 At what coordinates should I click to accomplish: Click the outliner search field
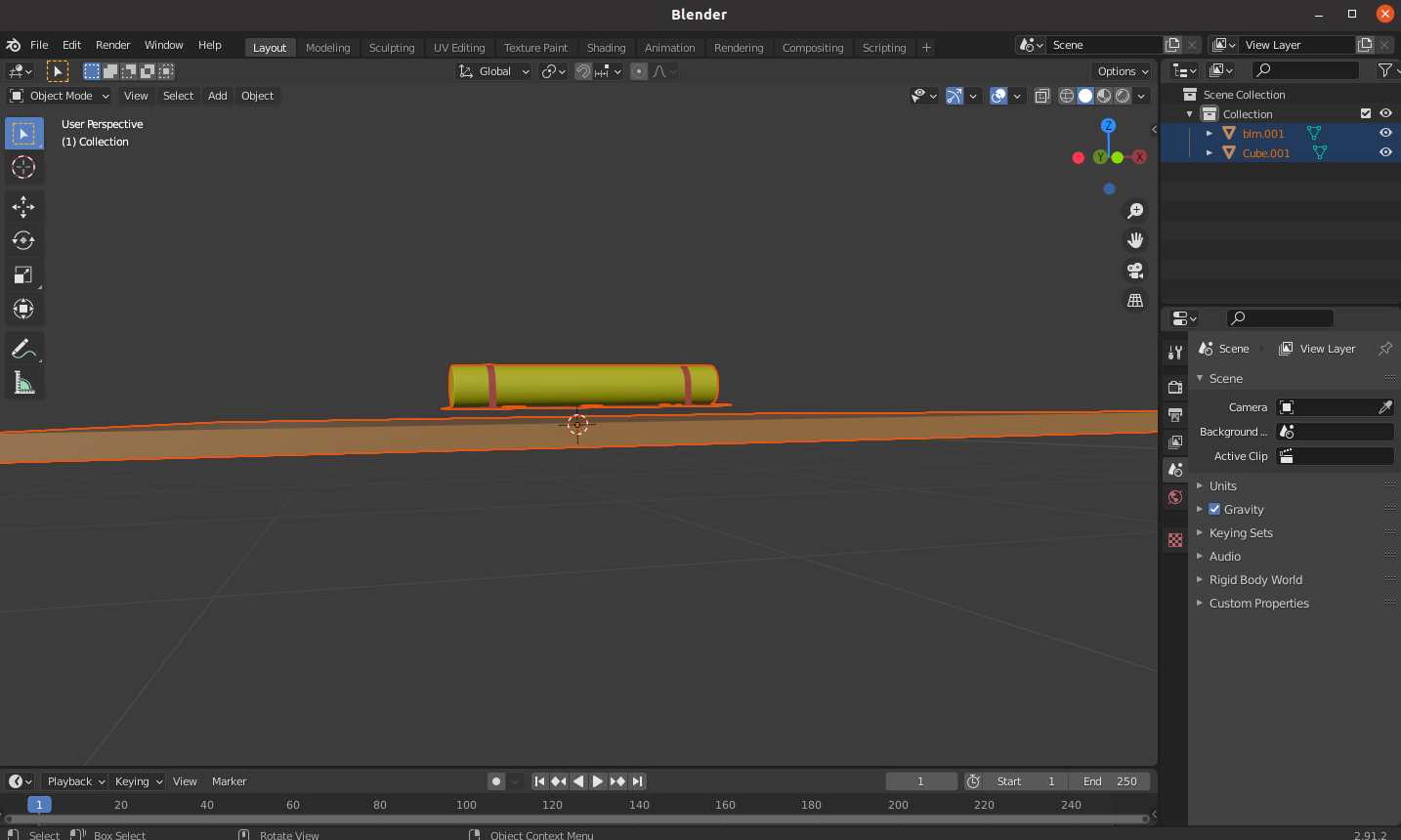pyautogui.click(x=1305, y=69)
